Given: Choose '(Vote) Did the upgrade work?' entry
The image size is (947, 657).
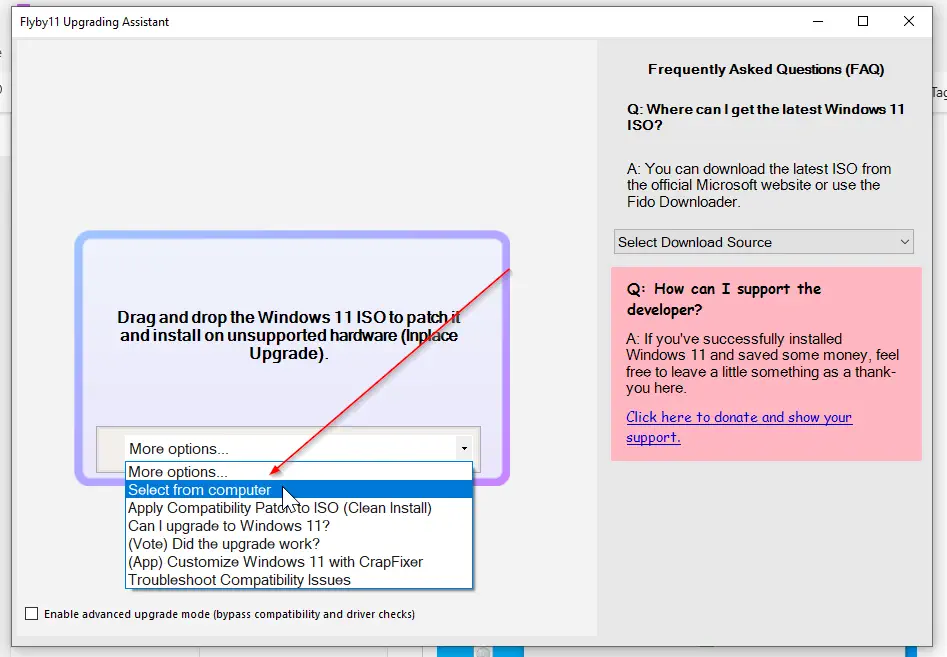Looking at the screenshot, I should tap(299, 544).
